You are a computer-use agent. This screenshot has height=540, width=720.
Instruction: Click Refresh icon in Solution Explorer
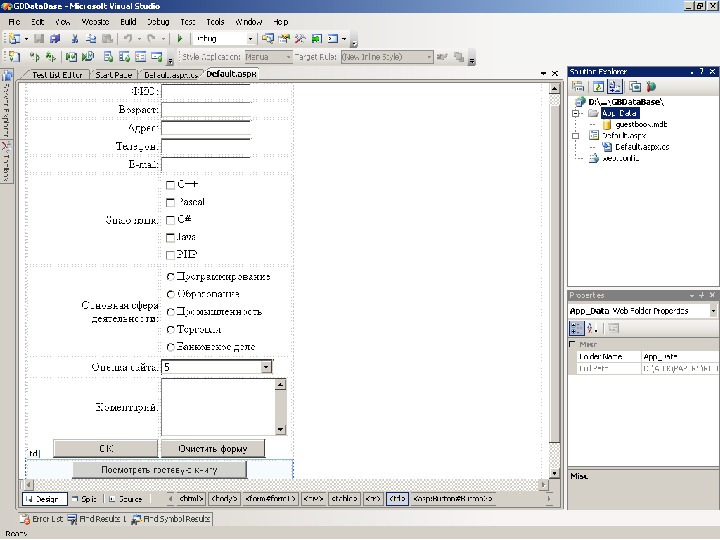(x=598, y=86)
